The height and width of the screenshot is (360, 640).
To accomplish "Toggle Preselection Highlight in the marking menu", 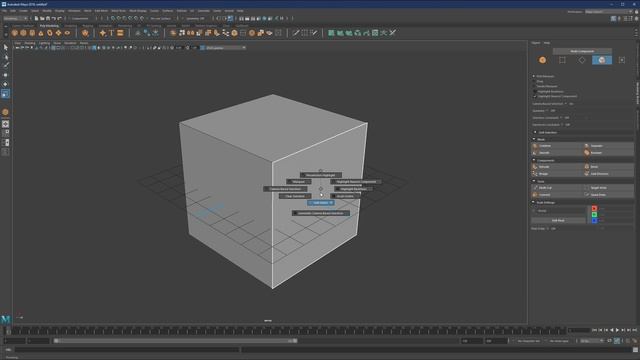I will point(320,175).
